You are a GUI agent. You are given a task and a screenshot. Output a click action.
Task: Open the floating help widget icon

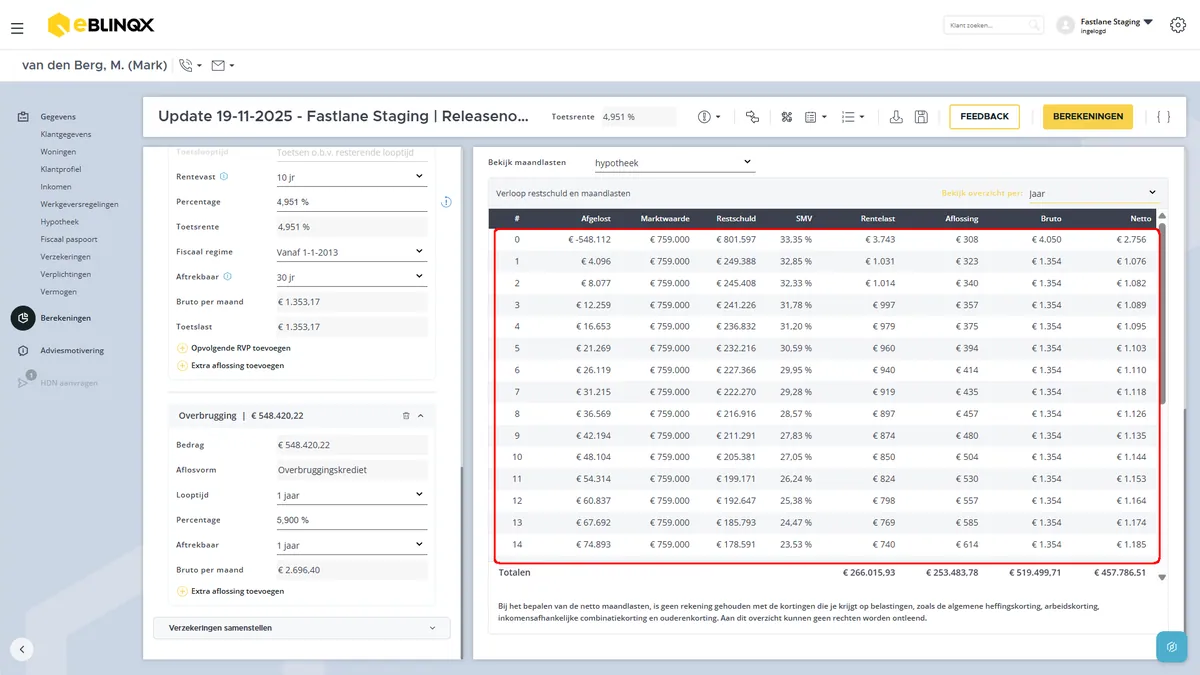tap(1171, 647)
